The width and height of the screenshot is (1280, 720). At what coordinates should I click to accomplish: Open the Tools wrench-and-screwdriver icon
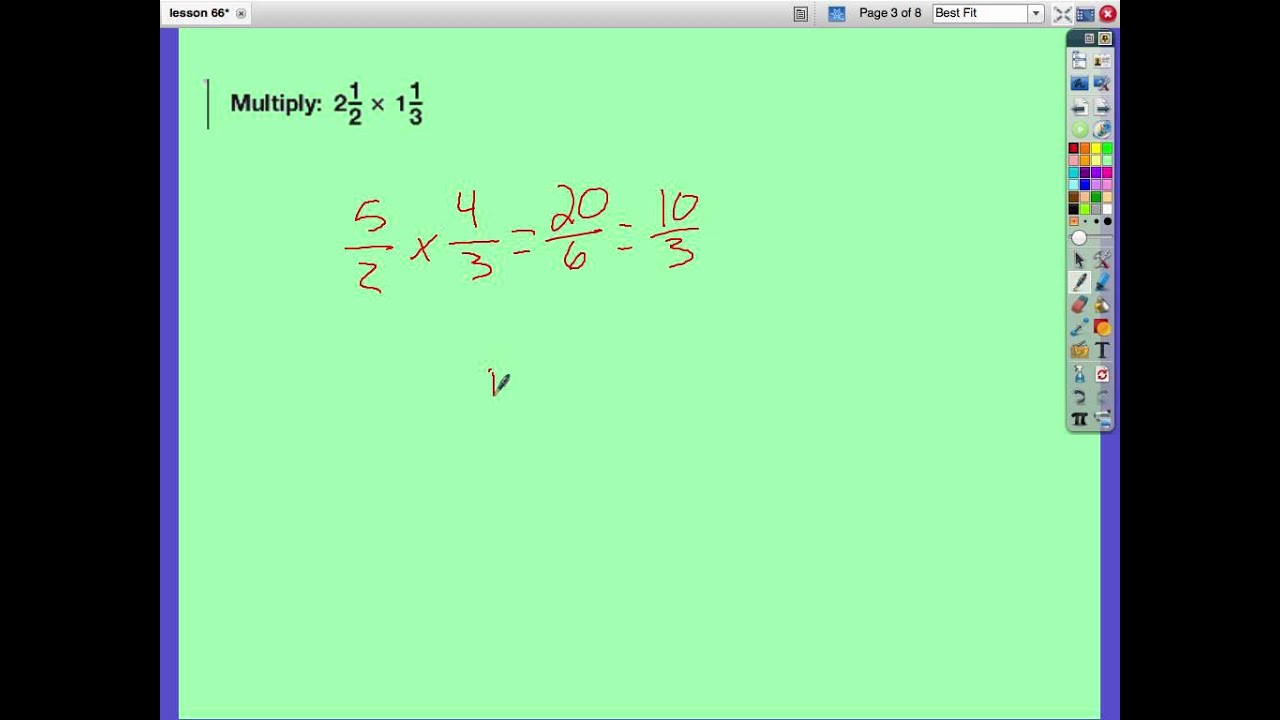coord(1102,260)
